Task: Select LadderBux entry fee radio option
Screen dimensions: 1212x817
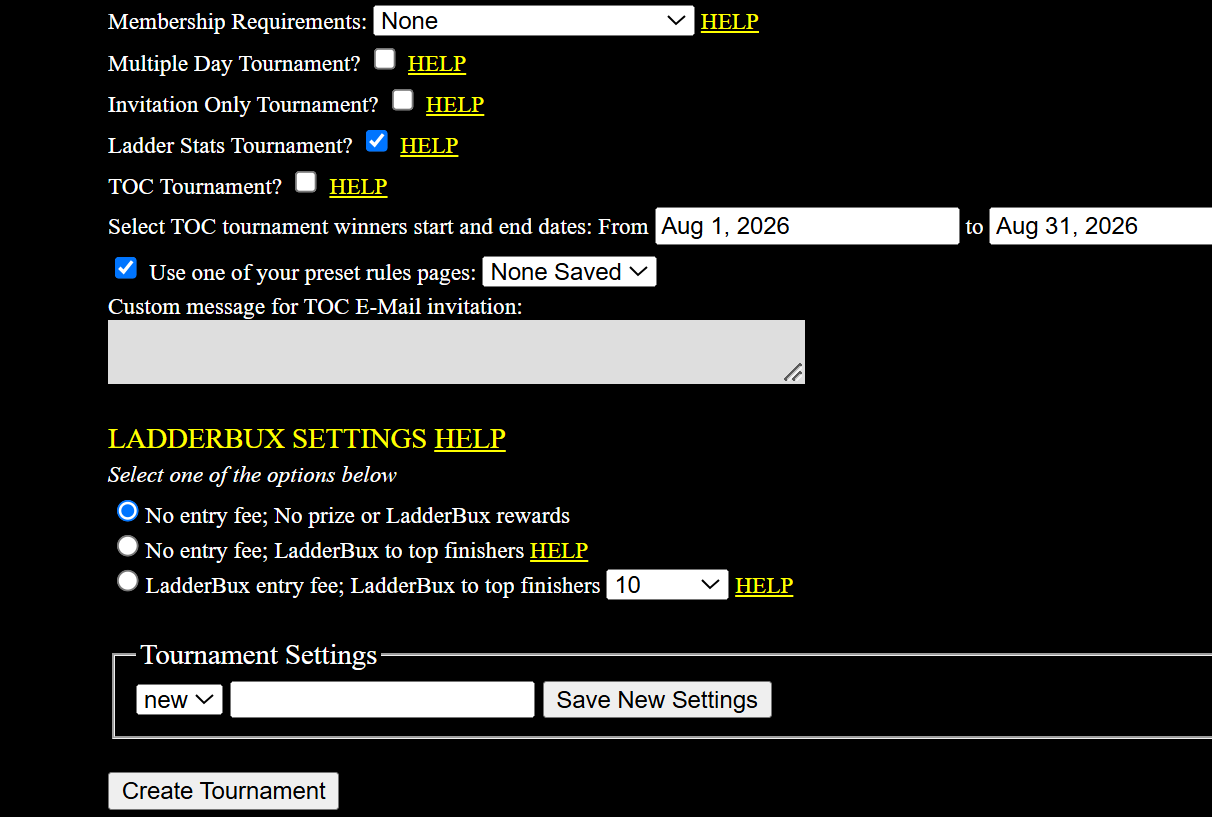Action: (x=127, y=580)
